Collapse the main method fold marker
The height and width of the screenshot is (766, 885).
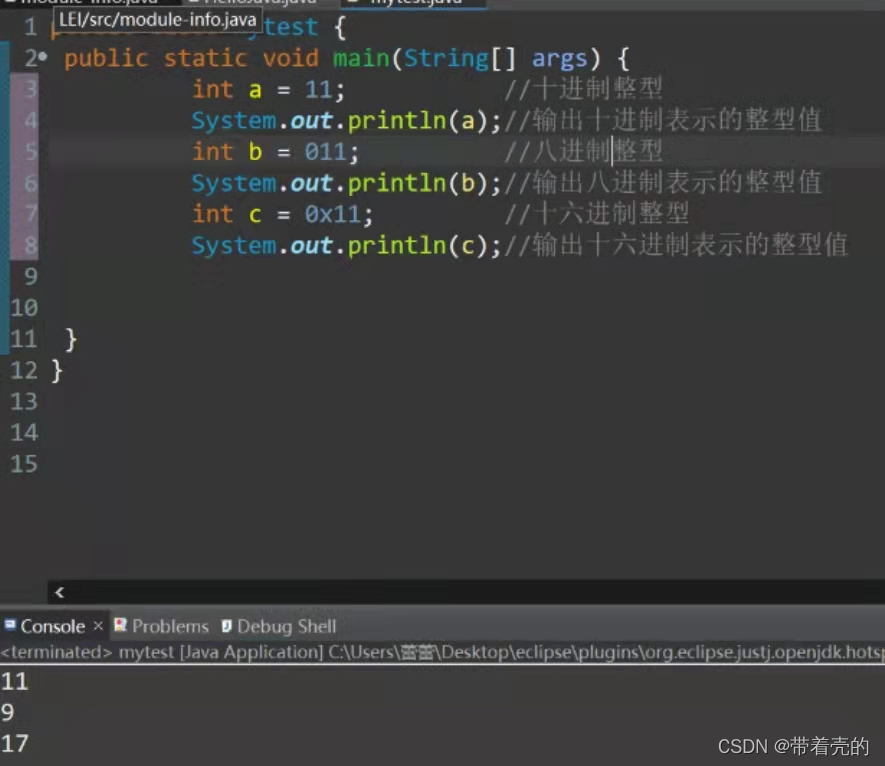(43, 56)
